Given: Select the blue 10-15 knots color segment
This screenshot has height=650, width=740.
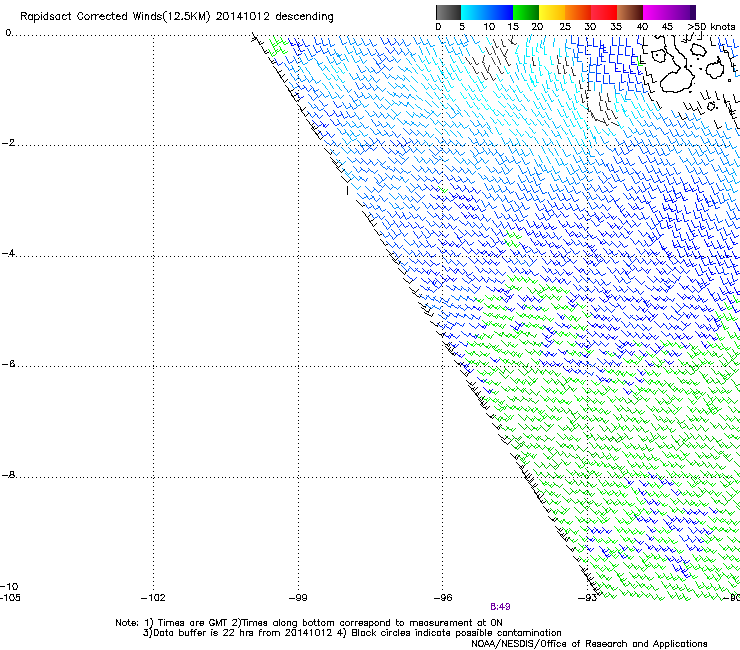Looking at the screenshot, I should [x=500, y=12].
